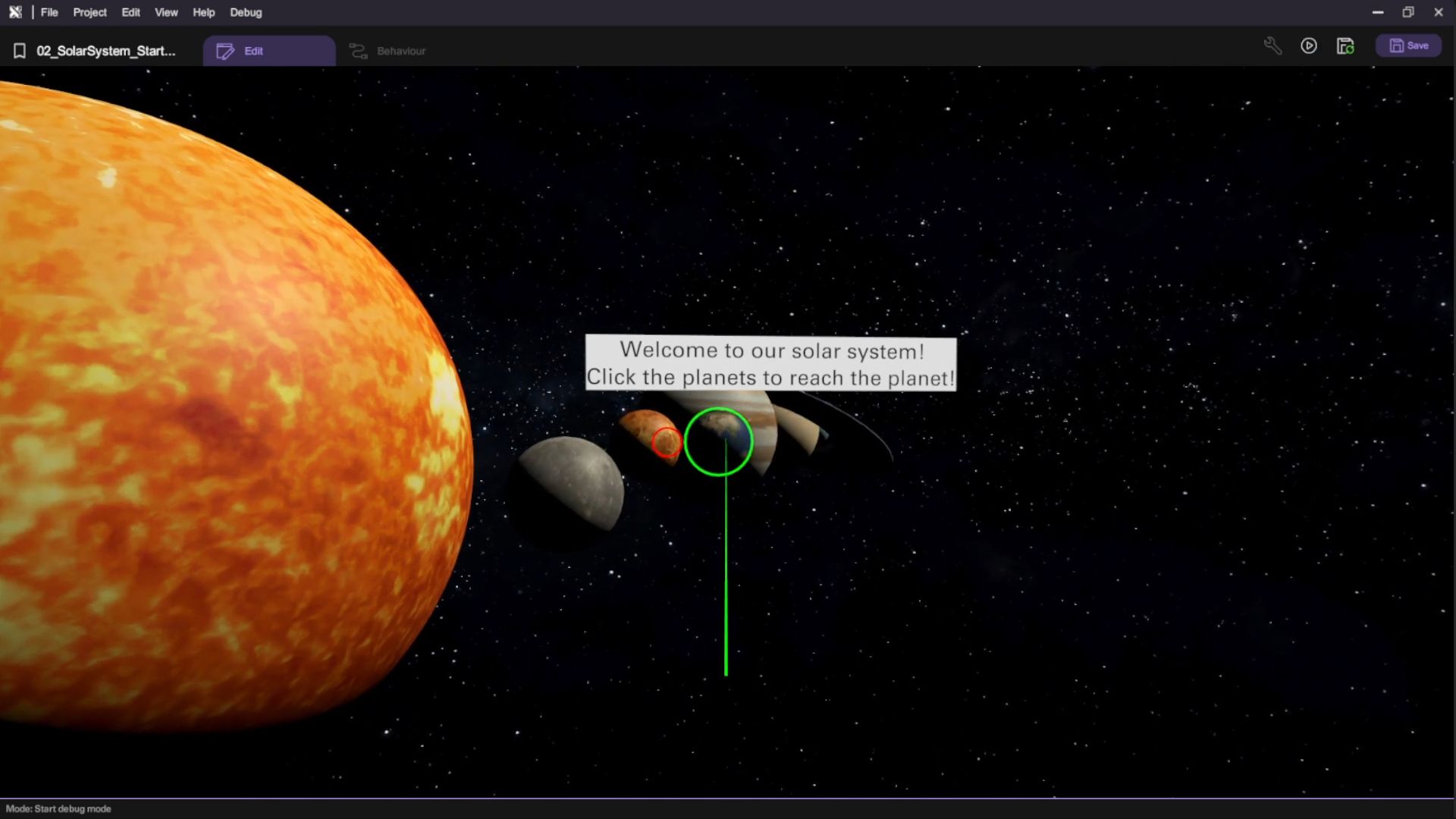Viewport: 1456px width, 819px height.
Task: Click the autosave disk icon
Action: tap(1345, 46)
